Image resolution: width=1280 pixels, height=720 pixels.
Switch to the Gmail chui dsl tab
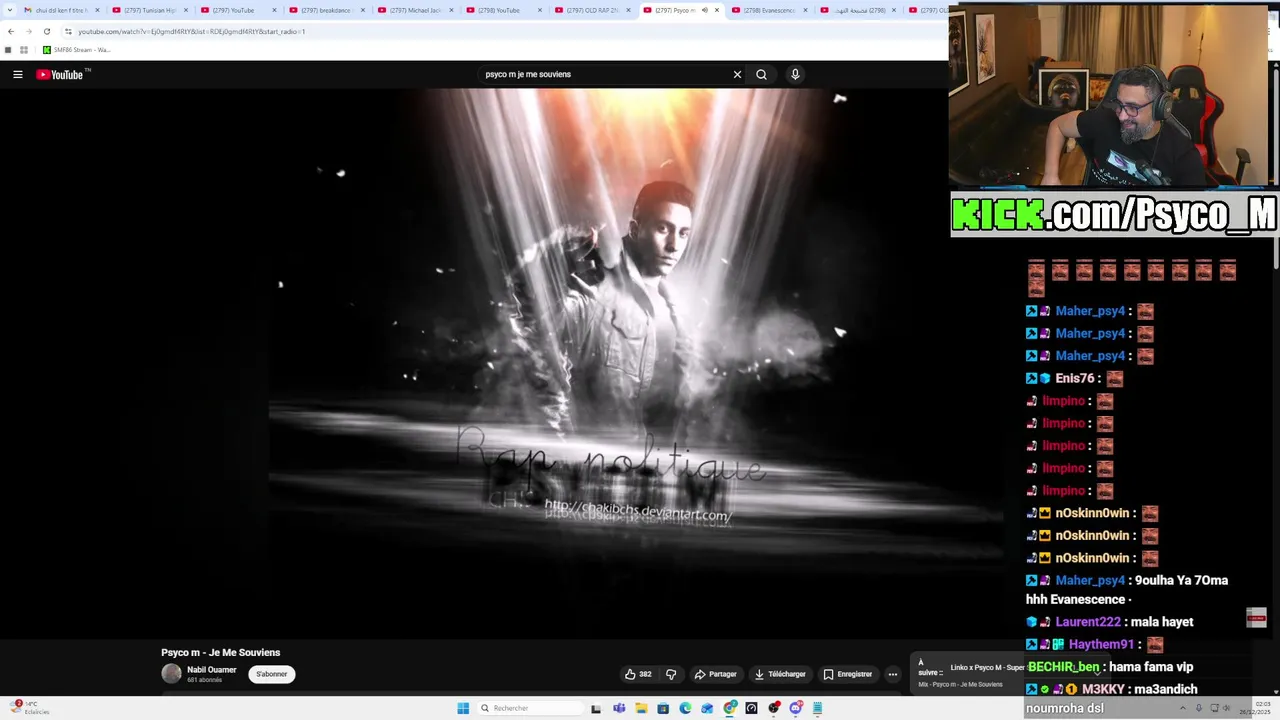(x=62, y=10)
